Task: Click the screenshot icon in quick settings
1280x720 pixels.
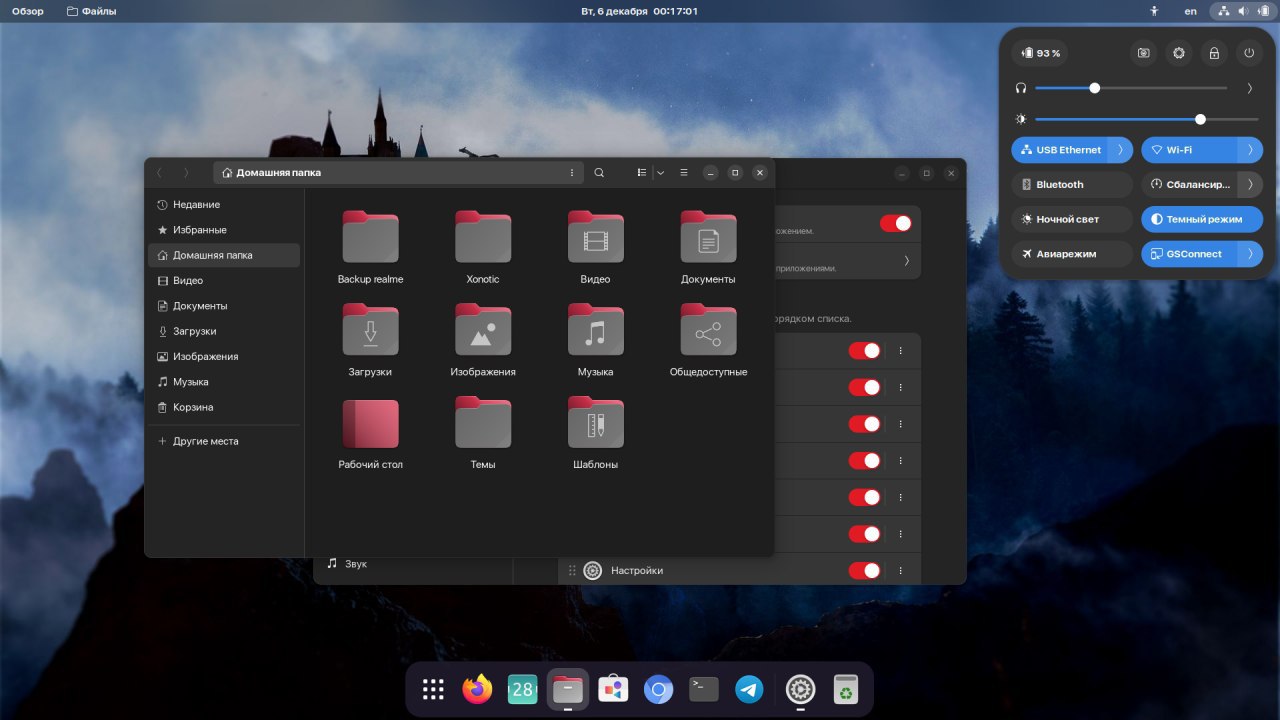Action: click(1144, 53)
